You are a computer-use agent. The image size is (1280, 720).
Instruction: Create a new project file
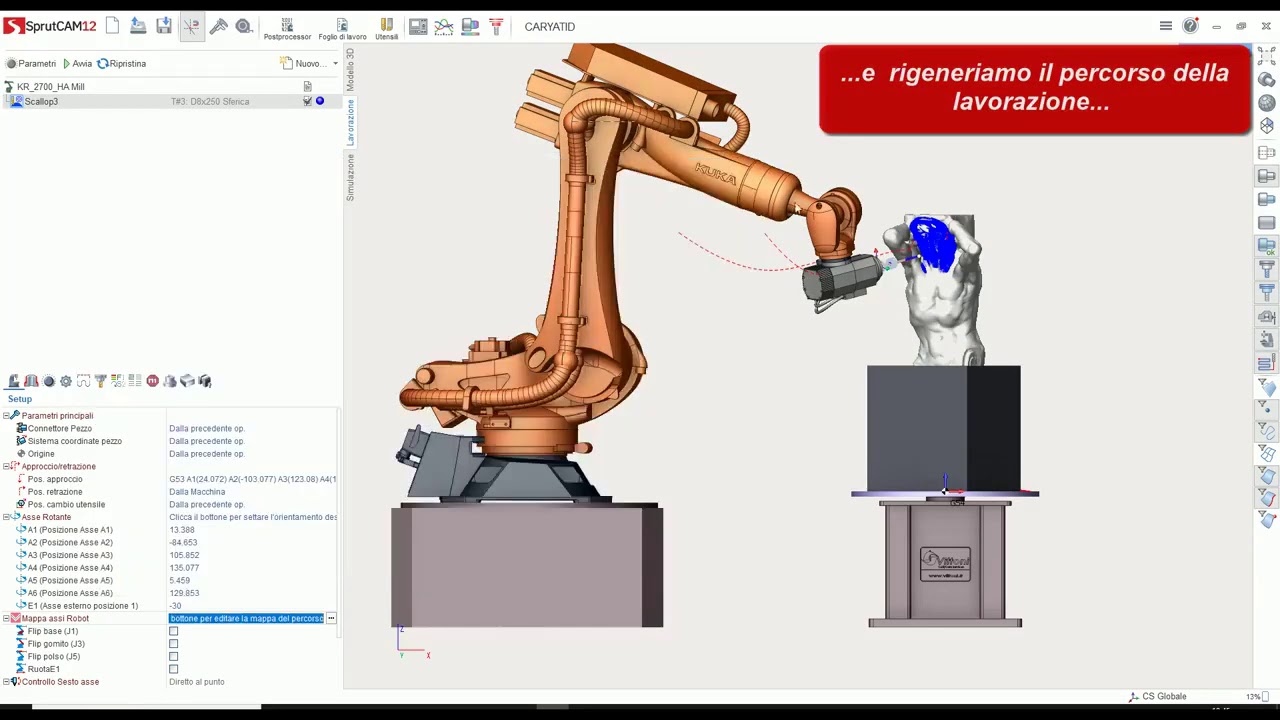point(112,26)
